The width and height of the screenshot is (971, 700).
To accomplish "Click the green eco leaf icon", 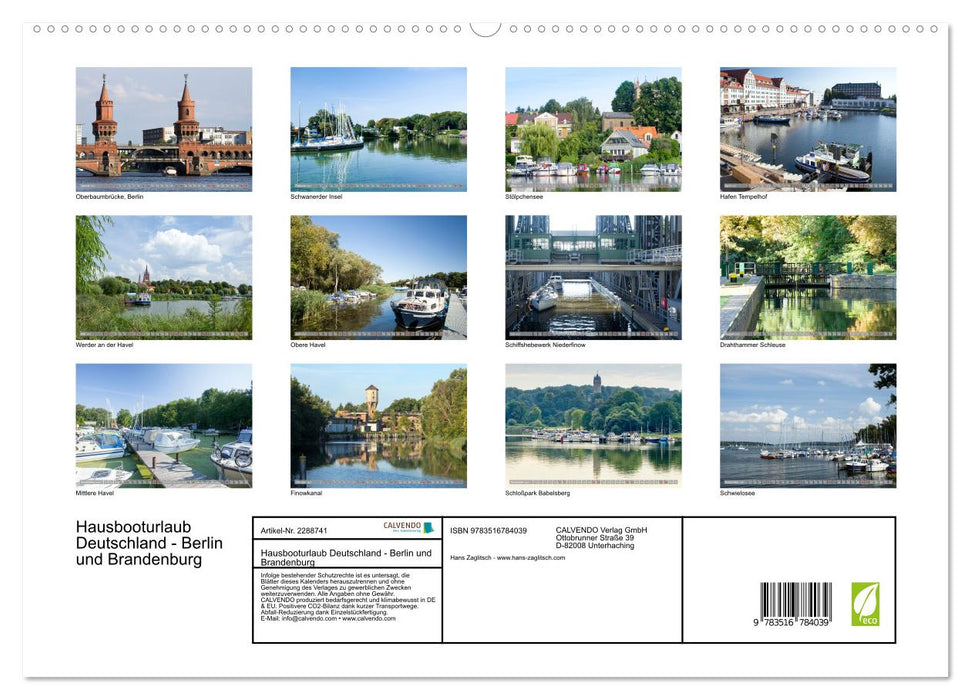I will click(865, 604).
